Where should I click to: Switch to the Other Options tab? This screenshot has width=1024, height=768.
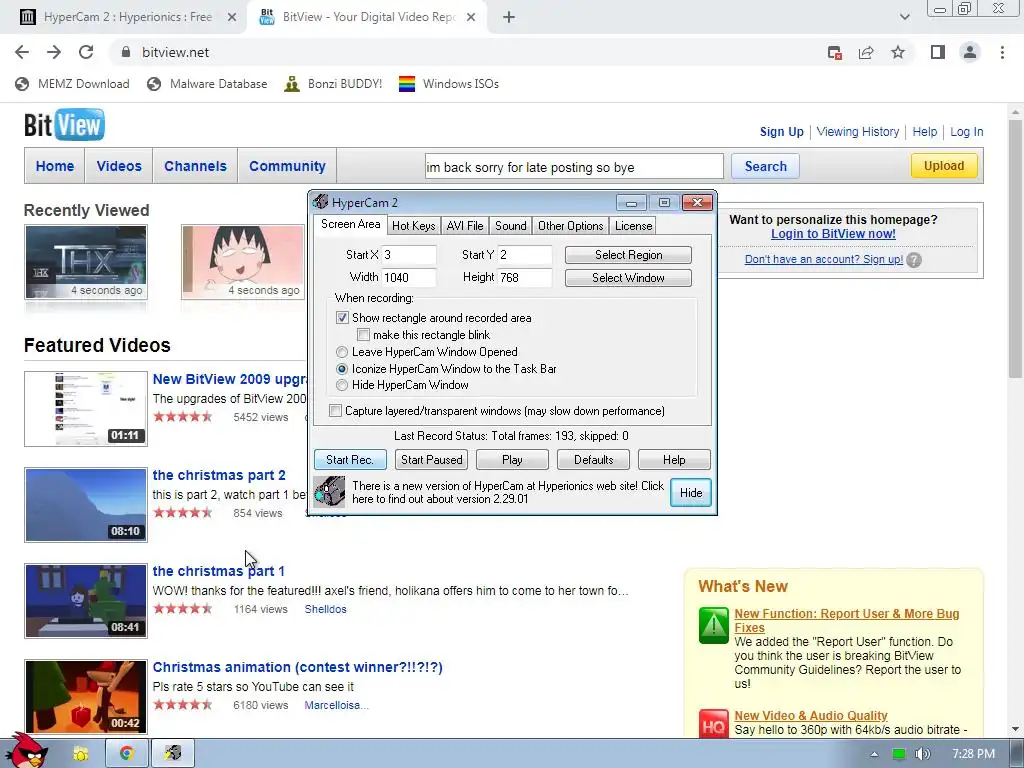(x=571, y=226)
